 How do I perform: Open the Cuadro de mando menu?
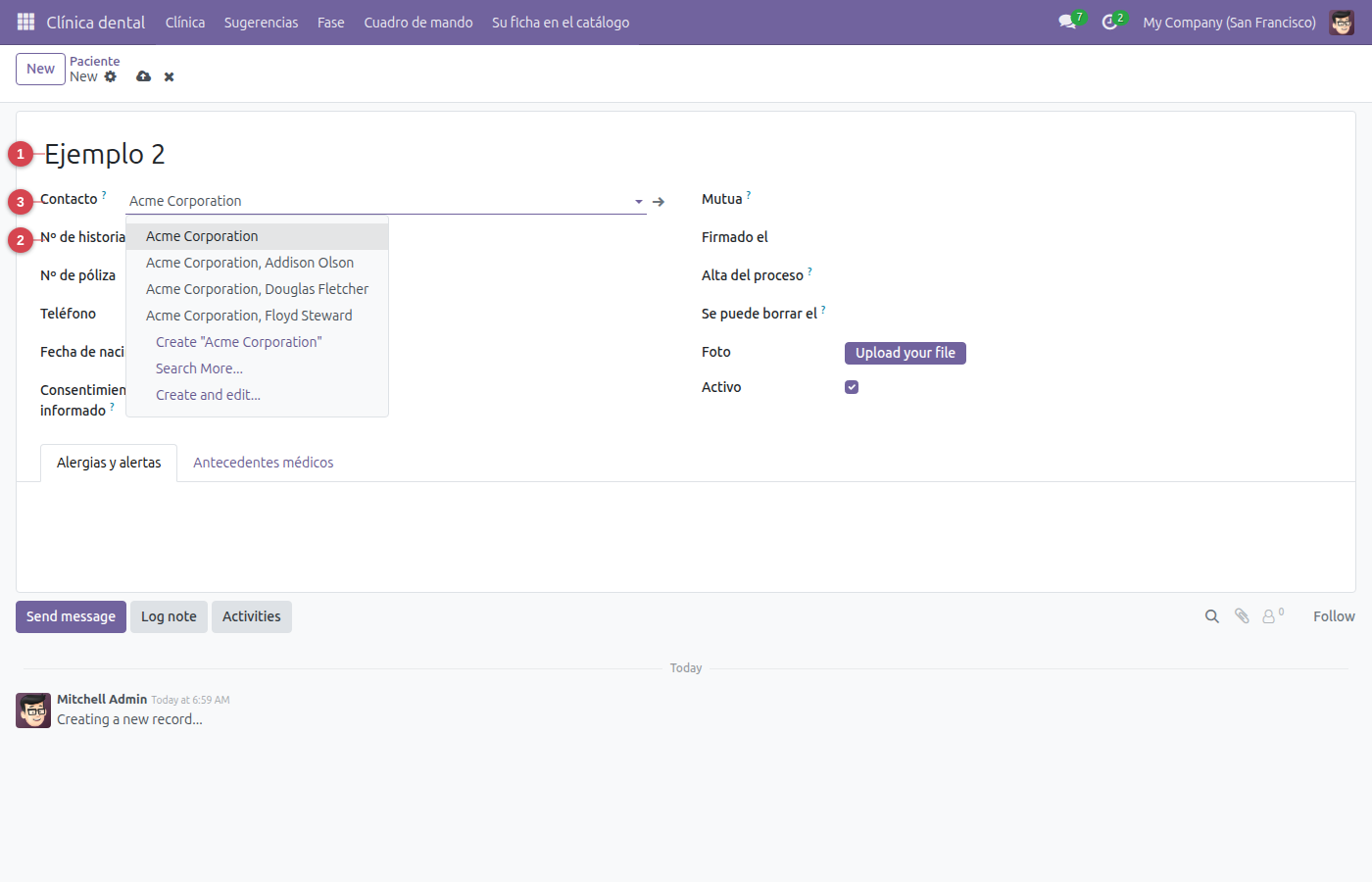(418, 22)
